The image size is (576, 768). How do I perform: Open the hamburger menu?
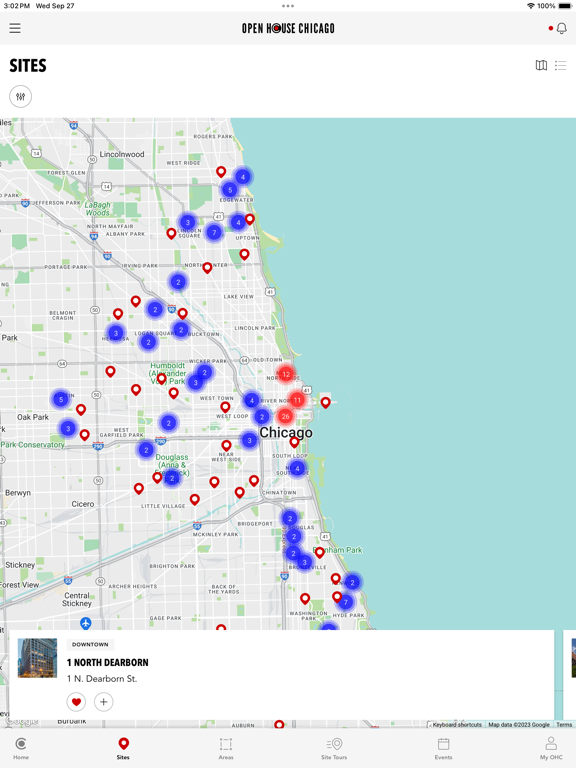[x=15, y=28]
